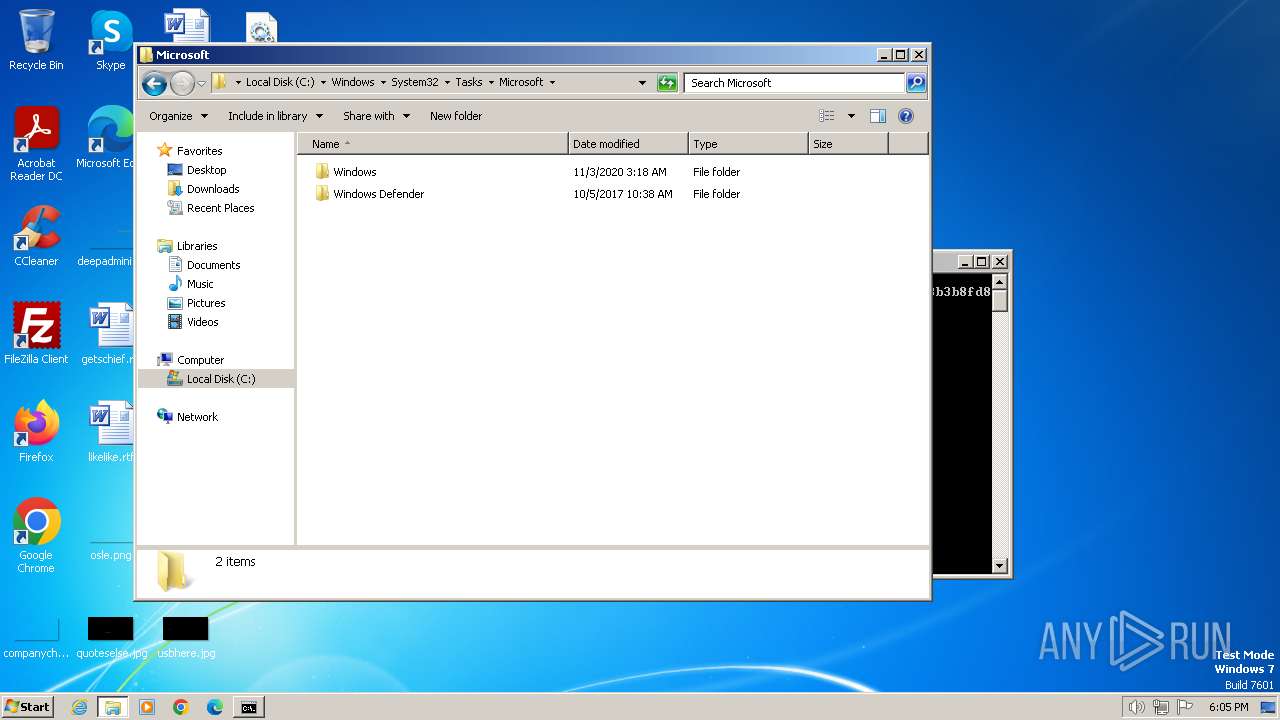
Task: Select Pictures library in navigation pane
Action: pos(206,303)
